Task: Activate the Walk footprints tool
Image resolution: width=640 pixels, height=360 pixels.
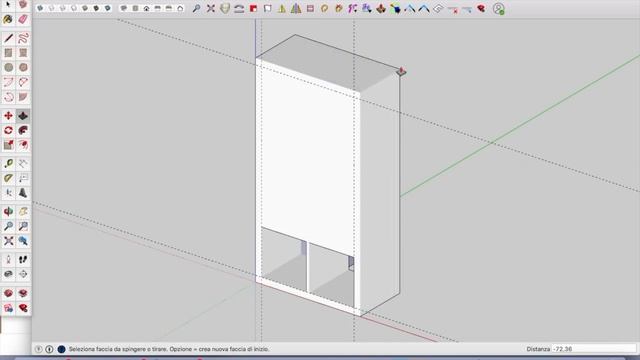Action: point(23,260)
